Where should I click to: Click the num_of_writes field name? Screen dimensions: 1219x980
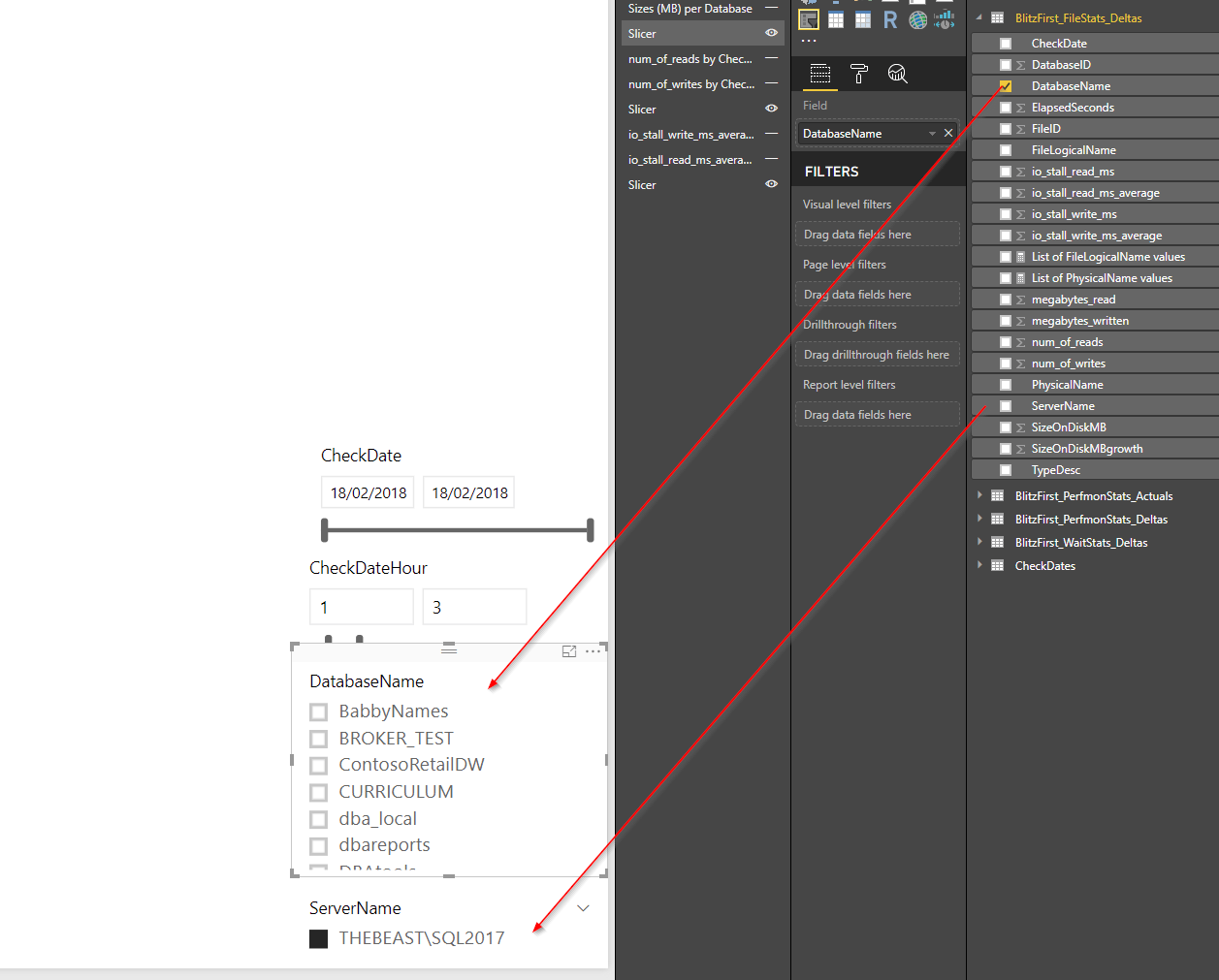(1068, 364)
